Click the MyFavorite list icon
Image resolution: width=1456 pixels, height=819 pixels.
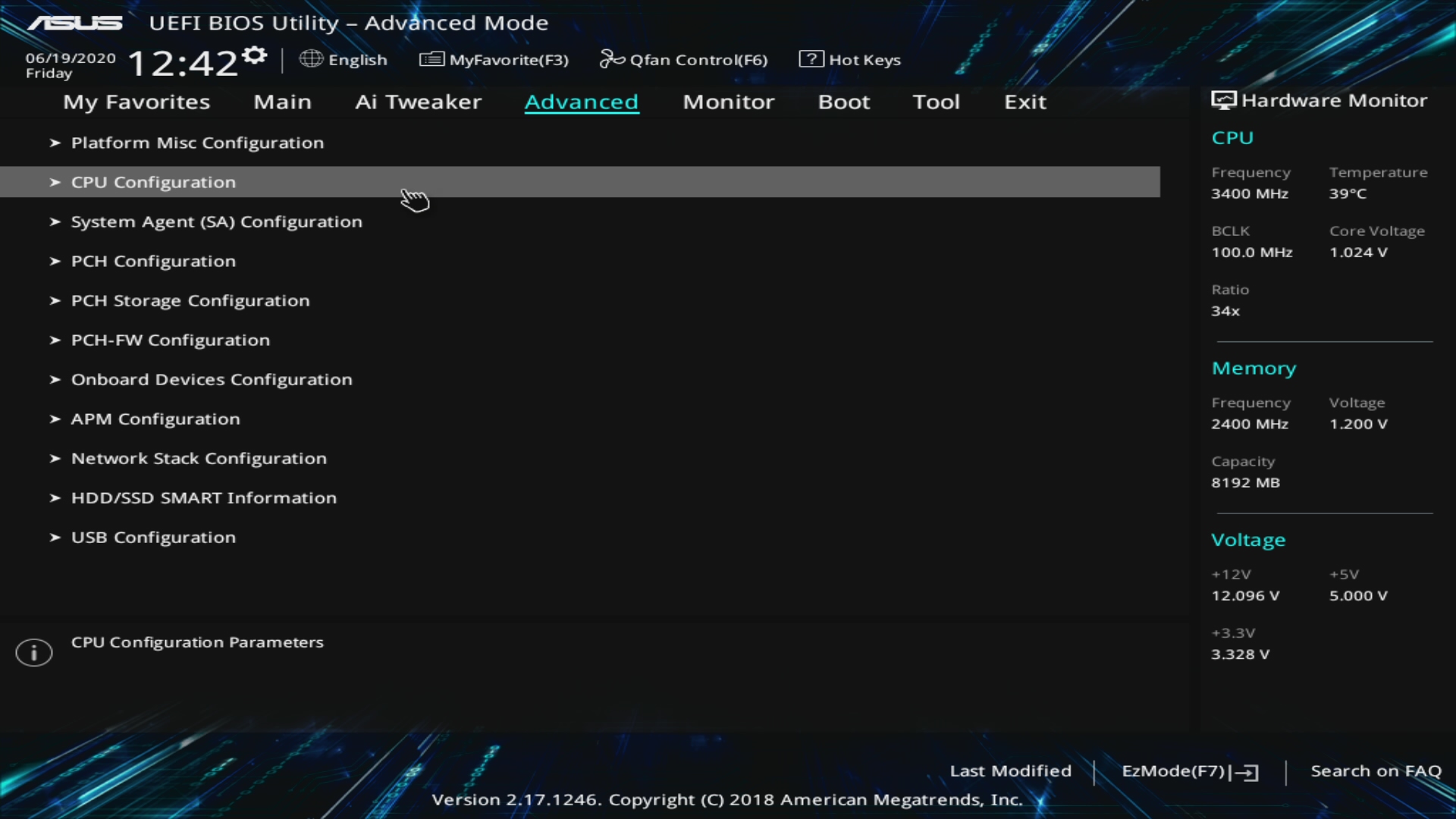click(x=431, y=59)
